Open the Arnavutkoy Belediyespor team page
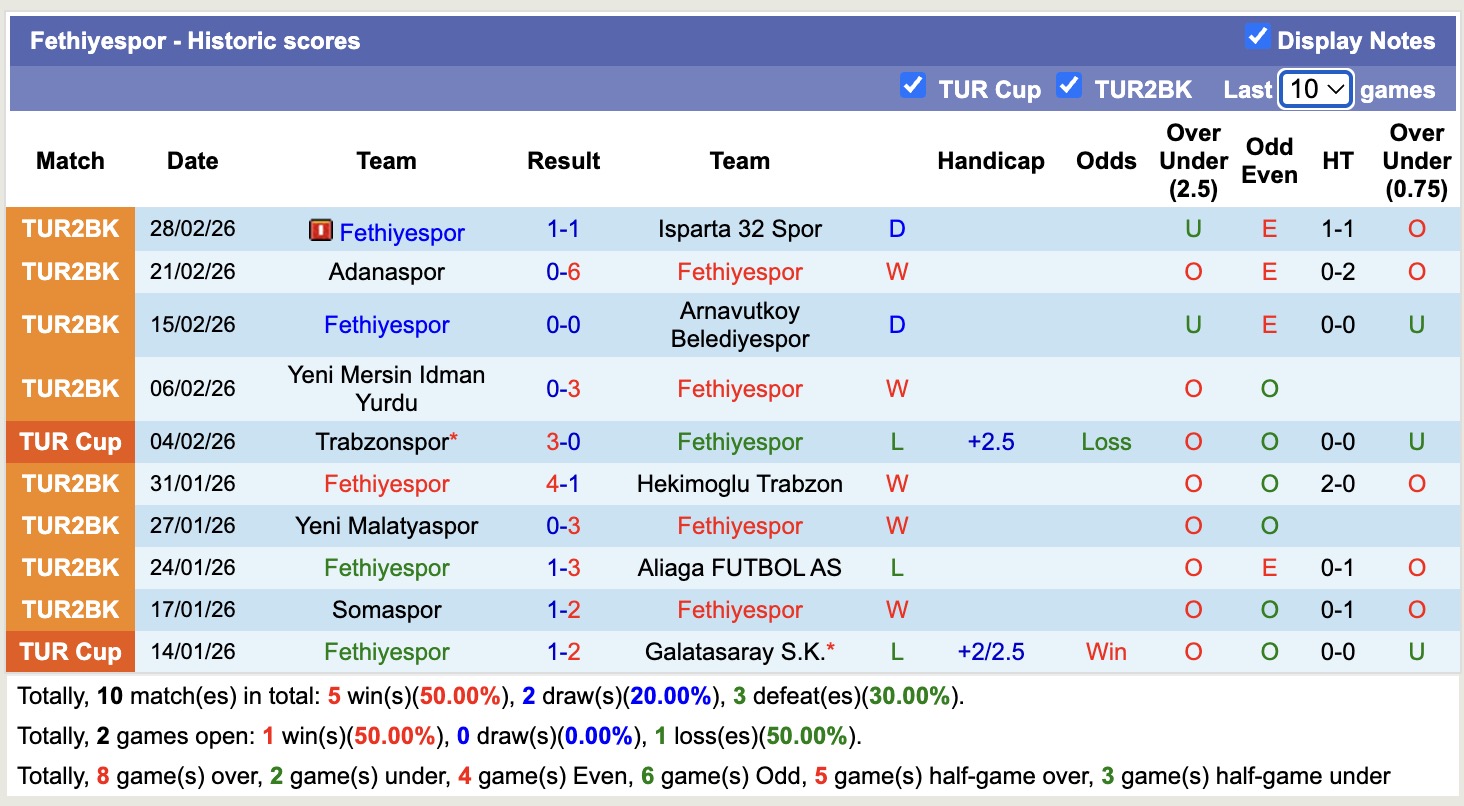The width and height of the screenshot is (1464, 806). pos(739,324)
